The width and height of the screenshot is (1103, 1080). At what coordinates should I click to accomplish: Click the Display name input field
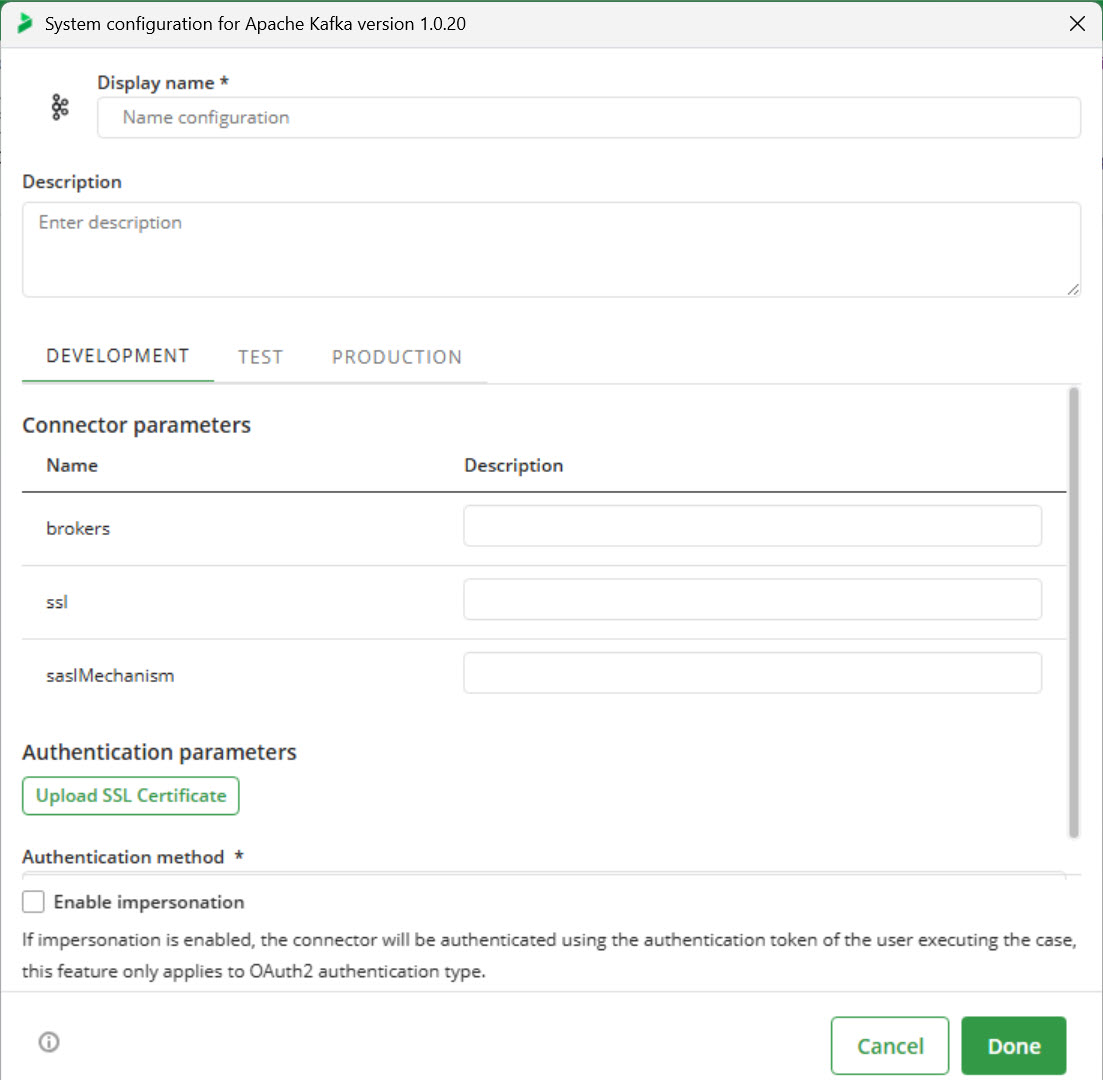pyautogui.click(x=589, y=117)
